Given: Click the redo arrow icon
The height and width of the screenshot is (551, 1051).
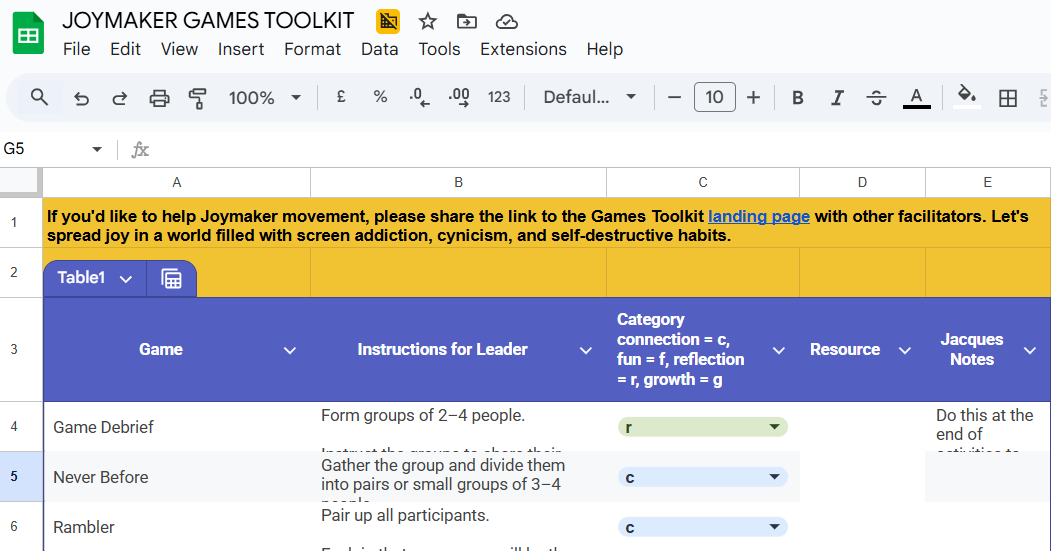Looking at the screenshot, I should click(120, 98).
